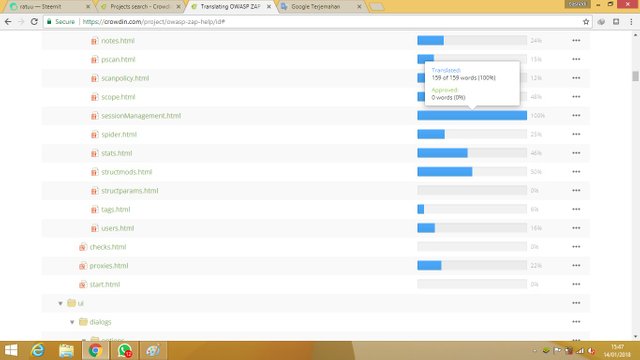Click the file icon next to structmods.html
The height and width of the screenshot is (360, 640).
coord(94,172)
